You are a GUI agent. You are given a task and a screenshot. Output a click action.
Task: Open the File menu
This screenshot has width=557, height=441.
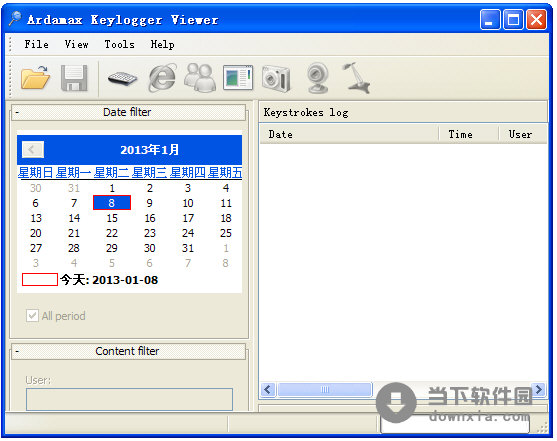click(36, 44)
